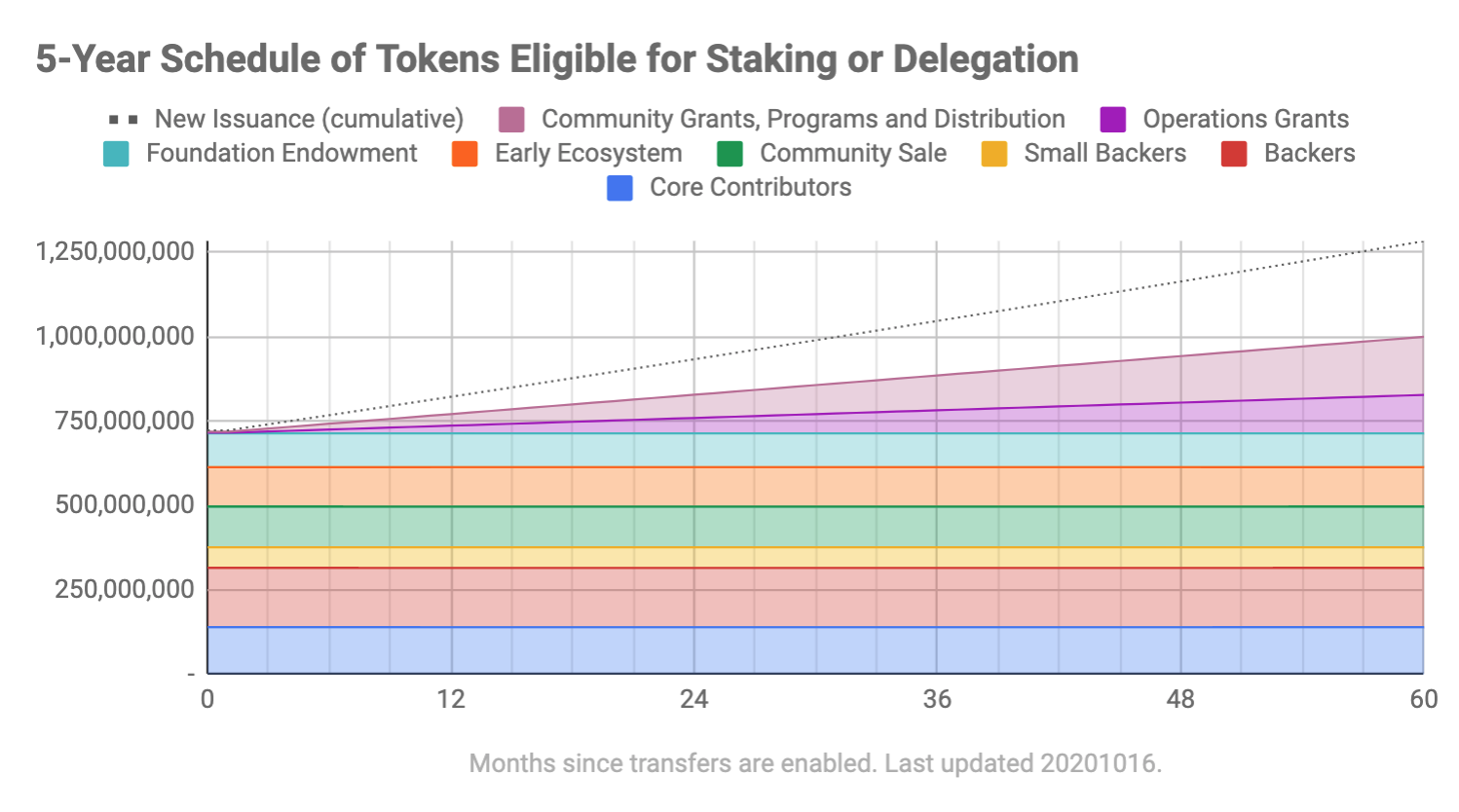Click the Core Contributors legend label

click(x=750, y=187)
